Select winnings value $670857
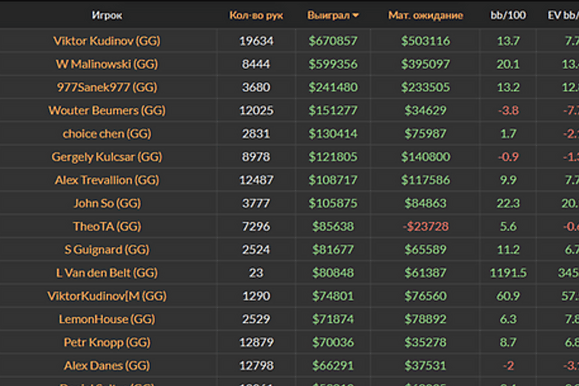Viewport: 579px width, 386px height. pos(333,41)
